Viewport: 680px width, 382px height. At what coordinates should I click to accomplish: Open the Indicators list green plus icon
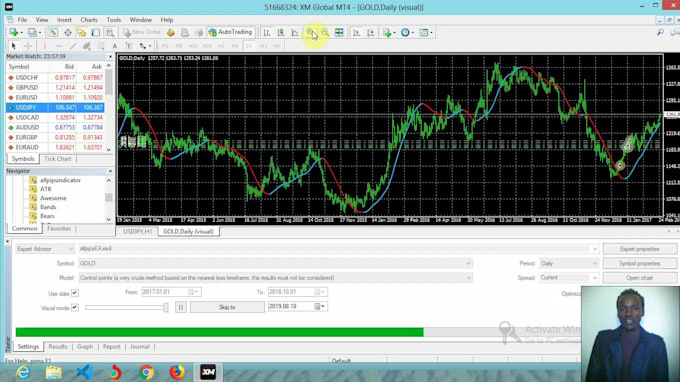click(388, 33)
